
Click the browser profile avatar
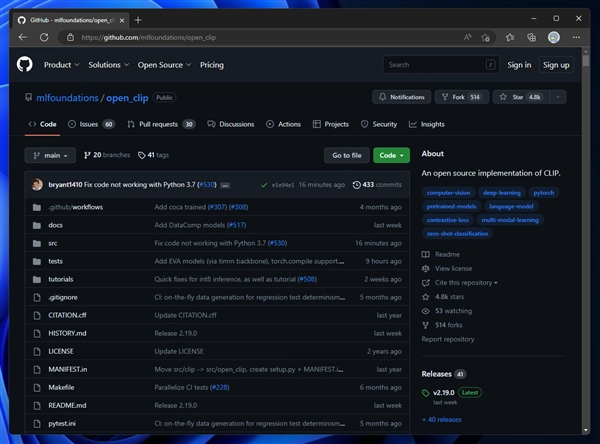(554, 37)
